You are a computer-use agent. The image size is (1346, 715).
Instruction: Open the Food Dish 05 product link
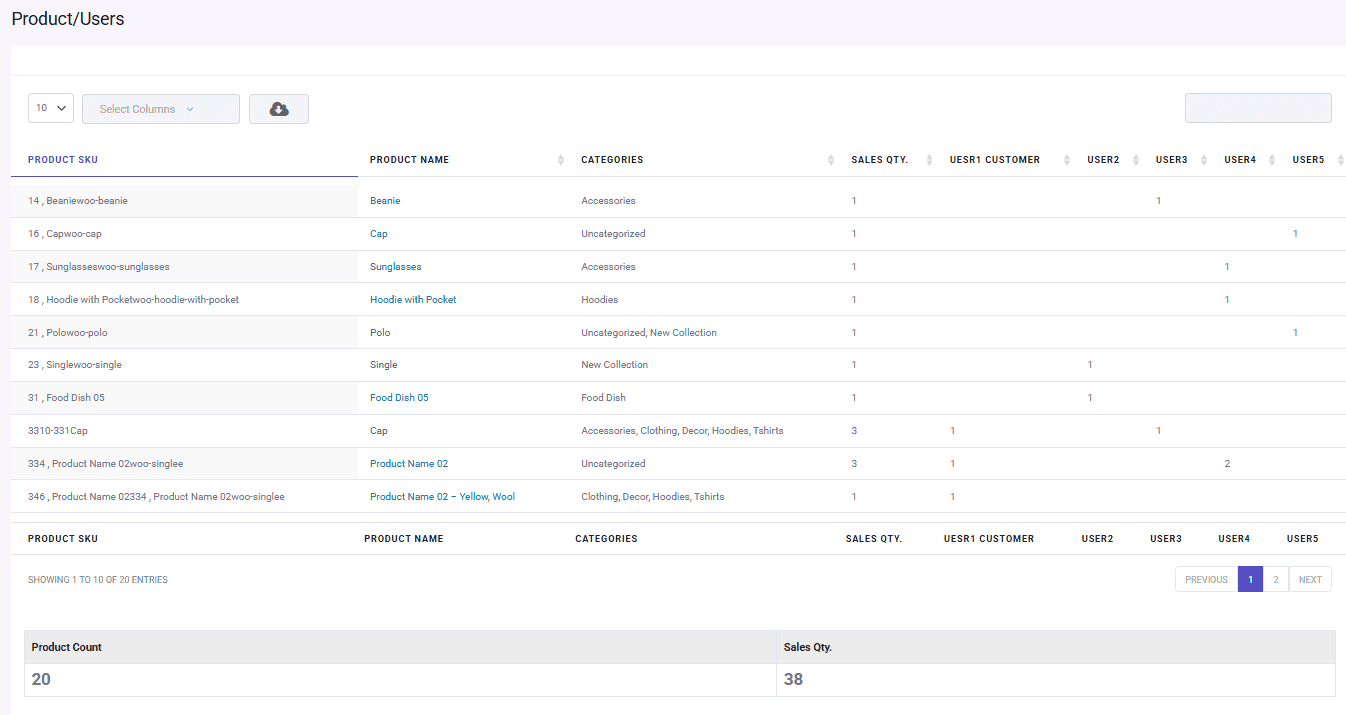(399, 397)
